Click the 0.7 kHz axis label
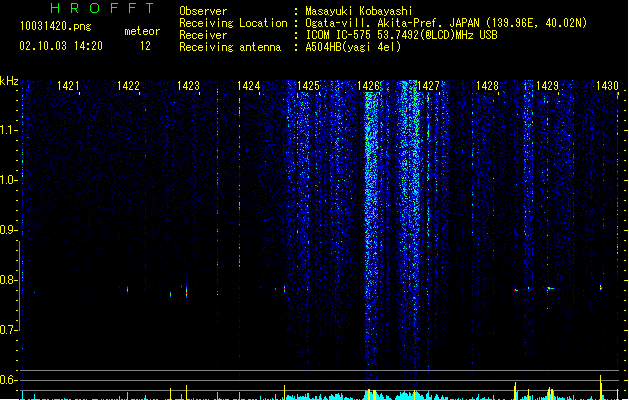 [8, 330]
